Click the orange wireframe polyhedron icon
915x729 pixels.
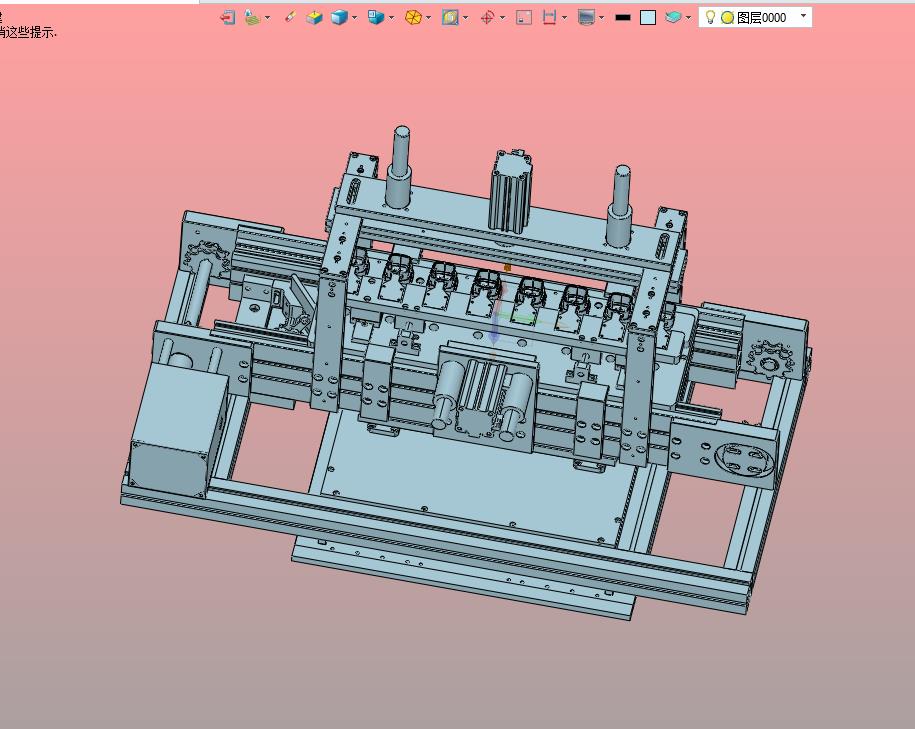413,18
